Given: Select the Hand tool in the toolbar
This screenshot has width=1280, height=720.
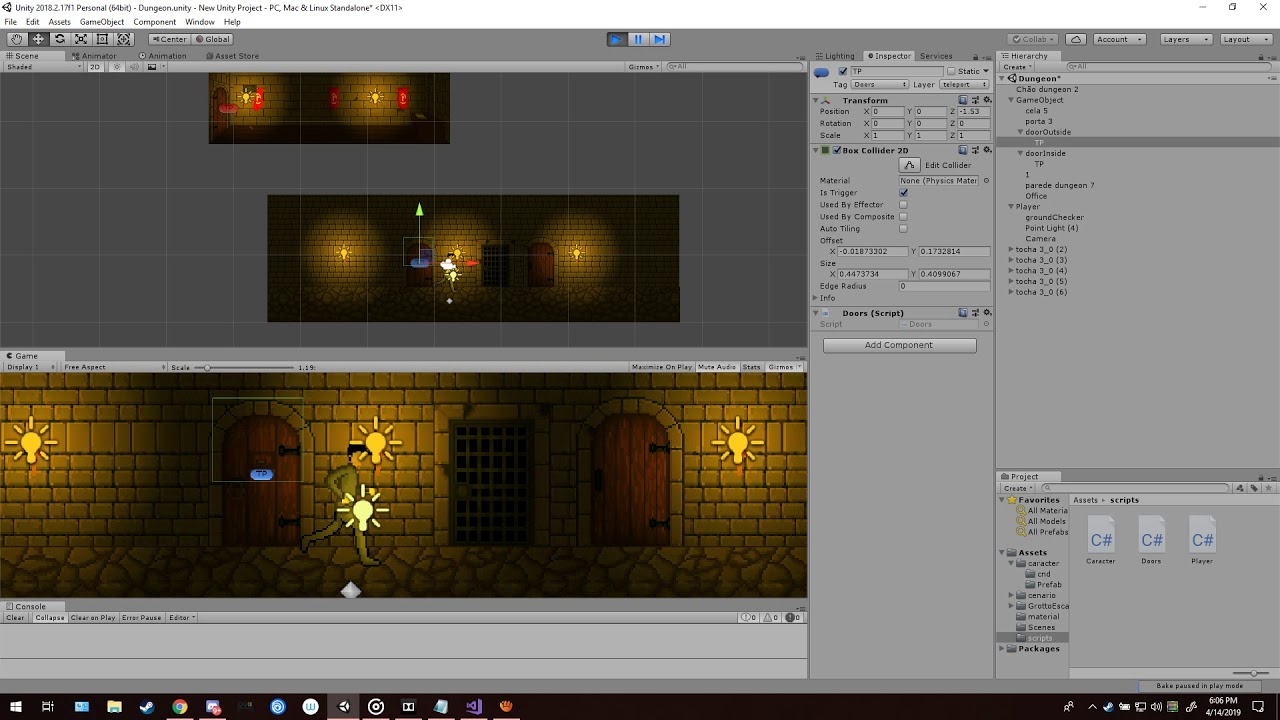Looking at the screenshot, I should [17, 39].
